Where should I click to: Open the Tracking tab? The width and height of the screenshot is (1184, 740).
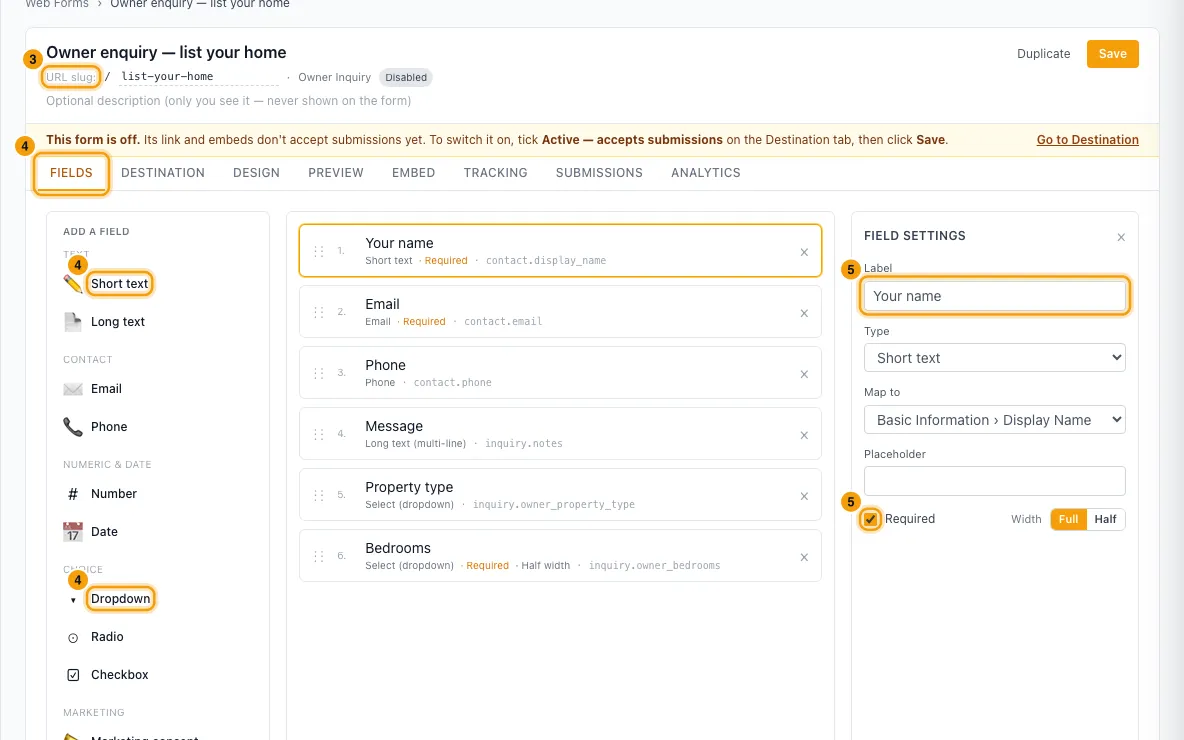pyautogui.click(x=495, y=173)
